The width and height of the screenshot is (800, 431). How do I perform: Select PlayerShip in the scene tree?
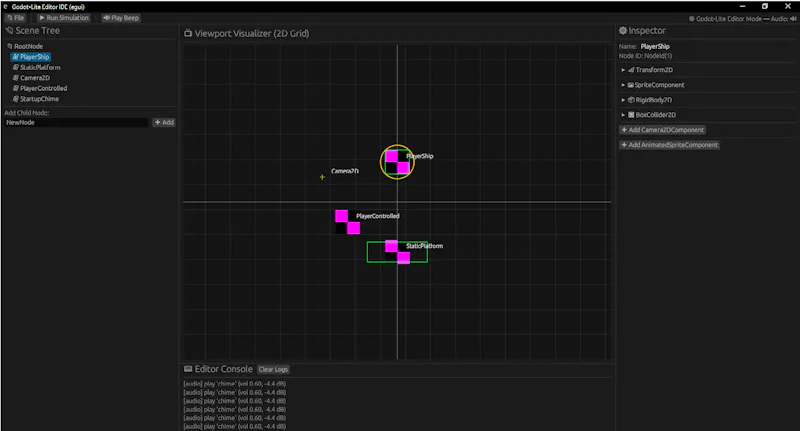coord(31,57)
